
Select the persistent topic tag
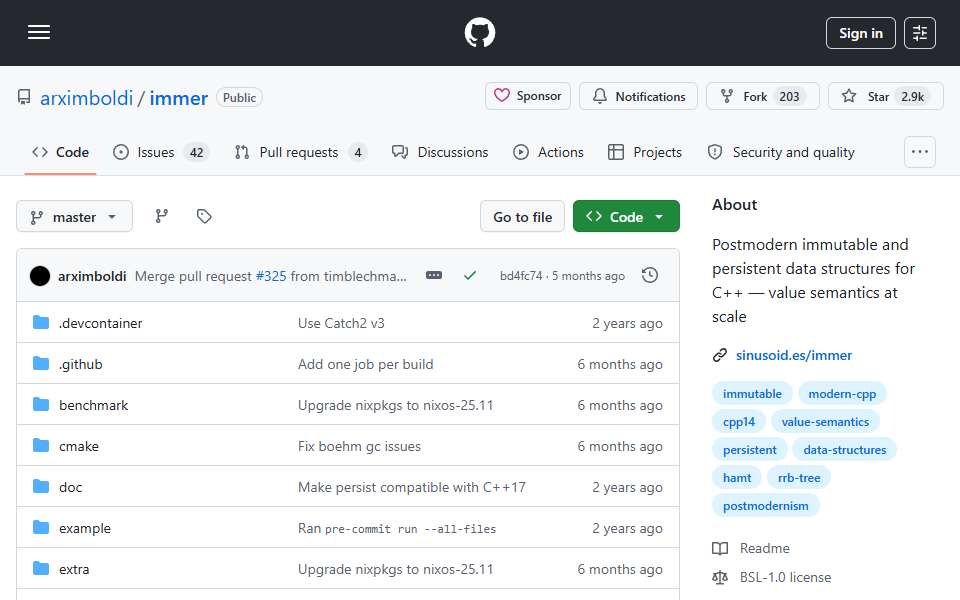pyautogui.click(x=749, y=450)
